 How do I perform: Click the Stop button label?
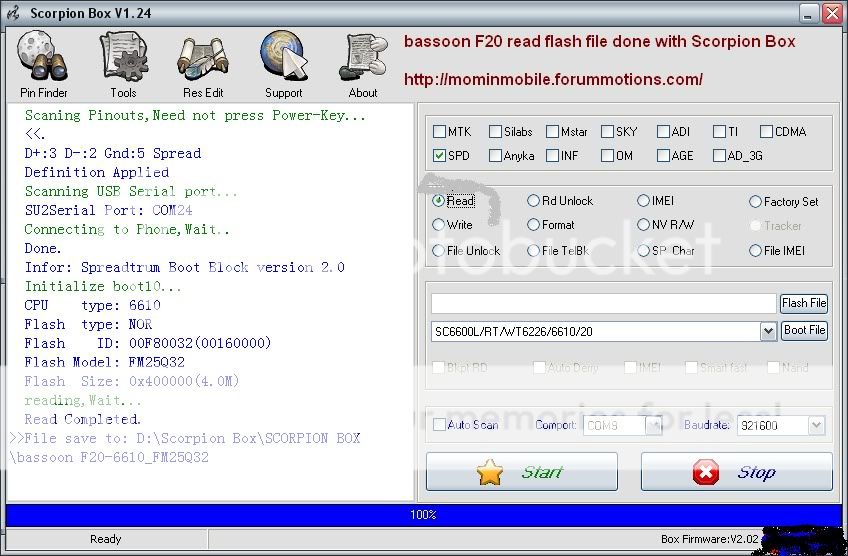coord(756,473)
